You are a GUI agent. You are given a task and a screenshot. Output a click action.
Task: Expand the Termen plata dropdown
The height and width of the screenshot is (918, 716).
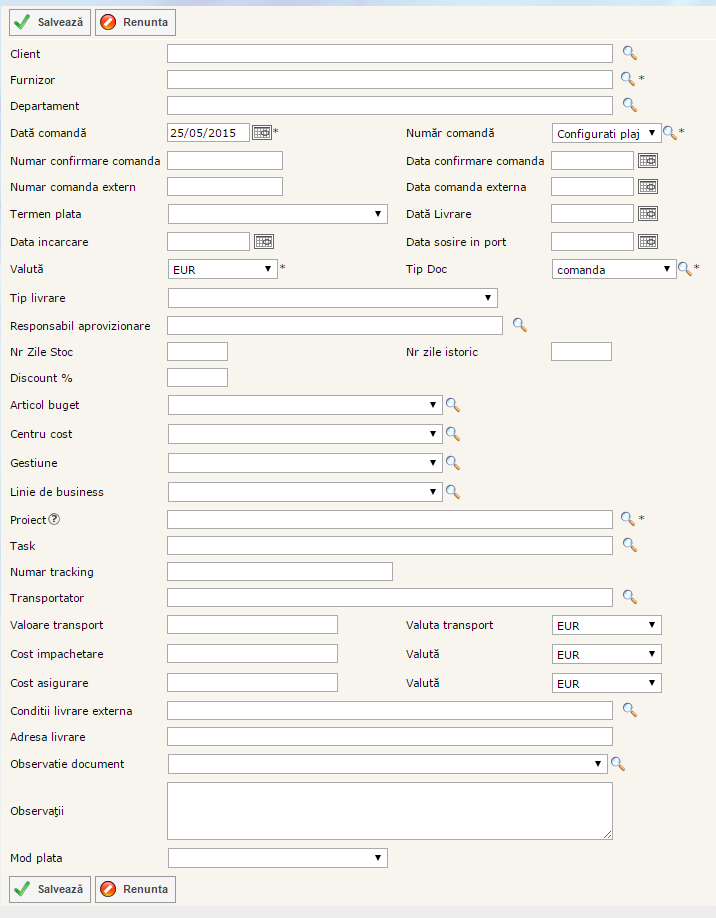[277, 213]
